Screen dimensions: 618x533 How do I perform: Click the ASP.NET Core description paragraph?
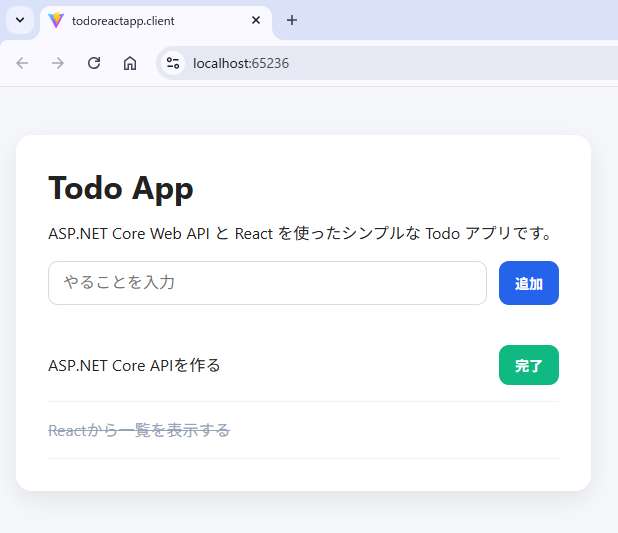(x=300, y=234)
